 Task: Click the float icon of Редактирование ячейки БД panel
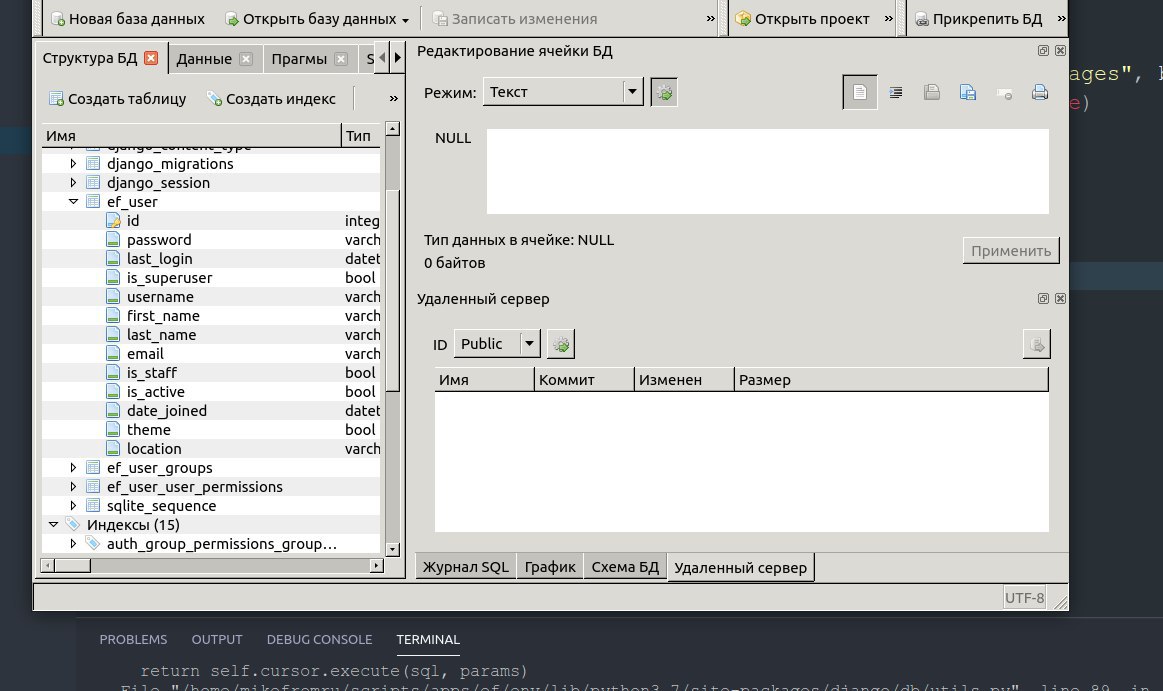click(x=1043, y=50)
